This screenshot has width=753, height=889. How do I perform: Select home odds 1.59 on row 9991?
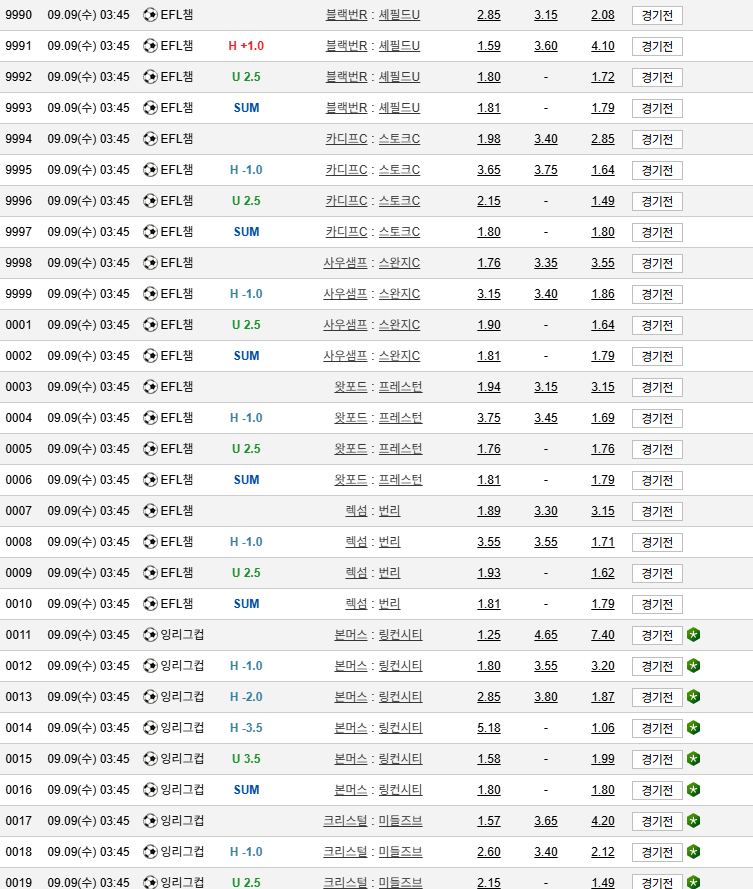[489, 46]
